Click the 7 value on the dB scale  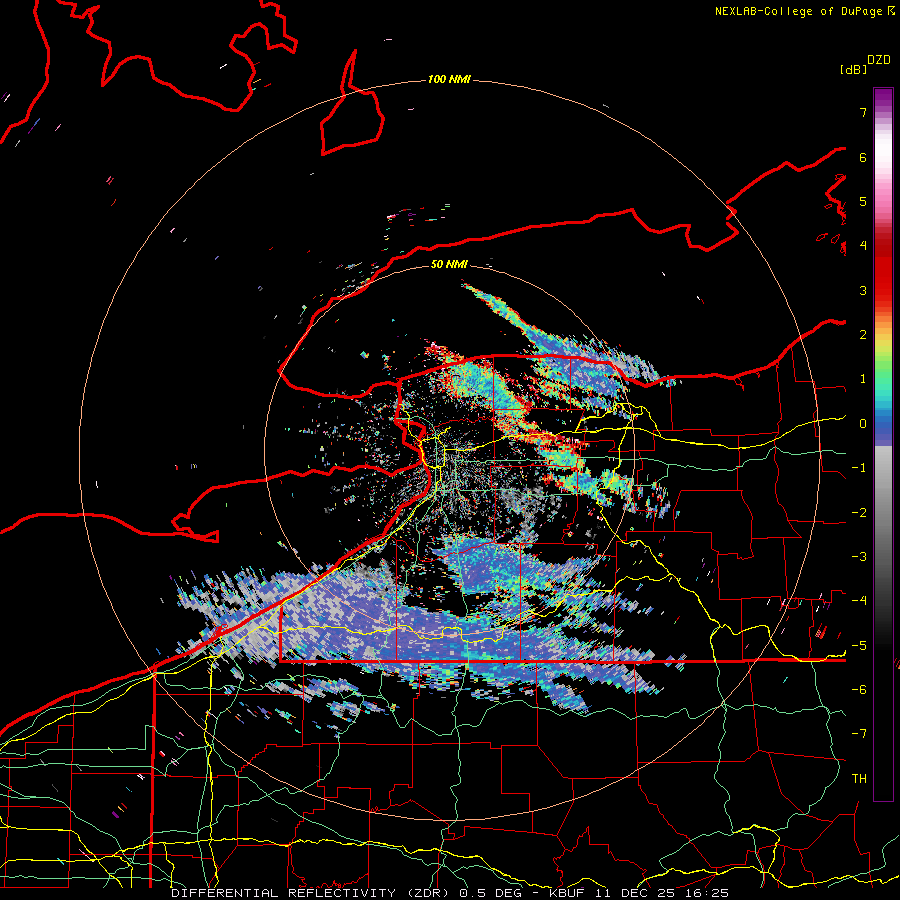point(863,112)
